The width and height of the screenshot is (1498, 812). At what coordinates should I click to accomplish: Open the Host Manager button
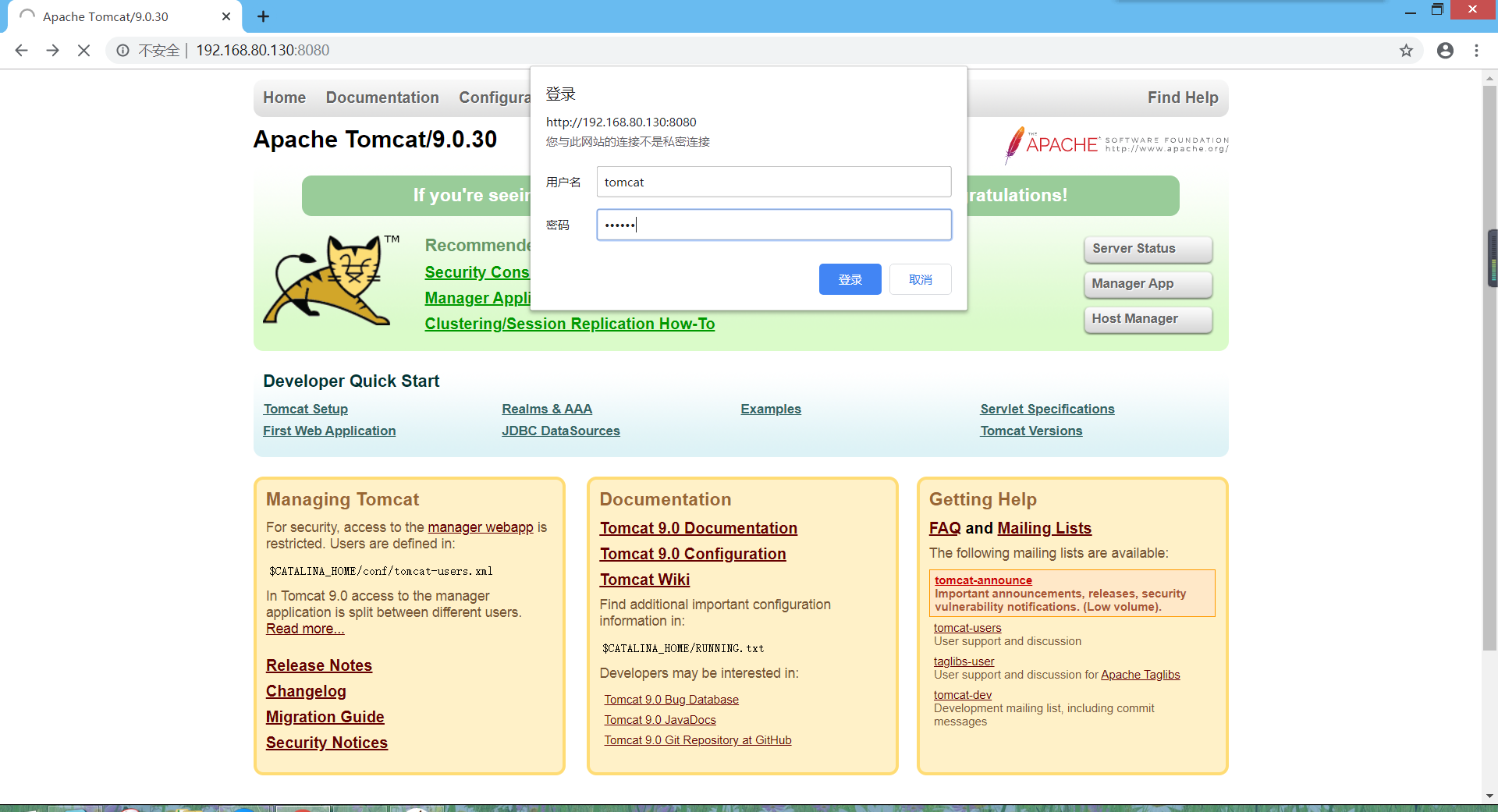click(1148, 319)
